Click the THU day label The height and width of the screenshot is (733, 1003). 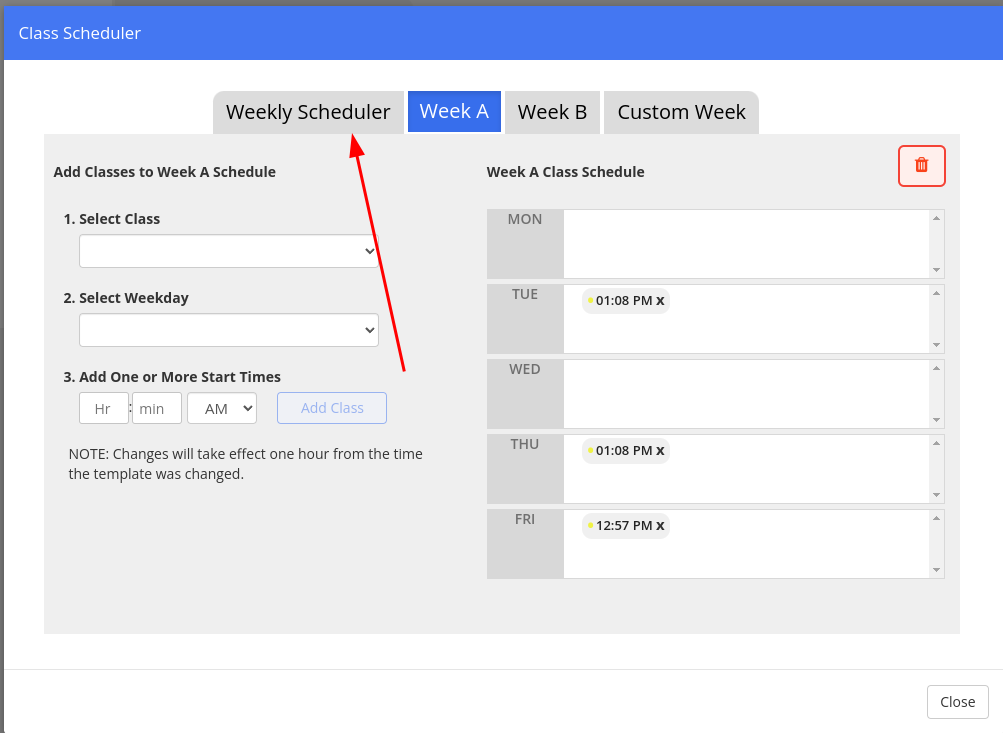tap(525, 444)
